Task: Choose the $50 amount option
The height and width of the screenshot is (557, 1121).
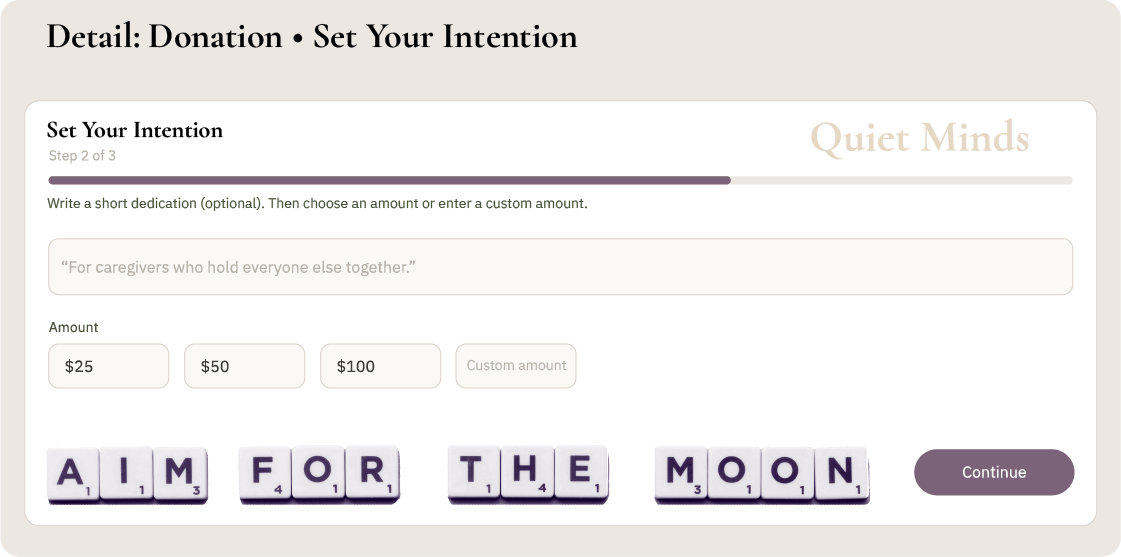Action: point(244,366)
